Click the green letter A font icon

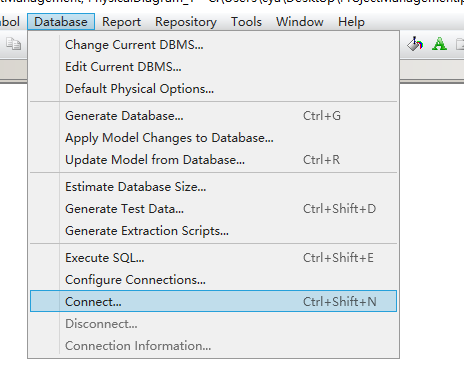[439, 44]
